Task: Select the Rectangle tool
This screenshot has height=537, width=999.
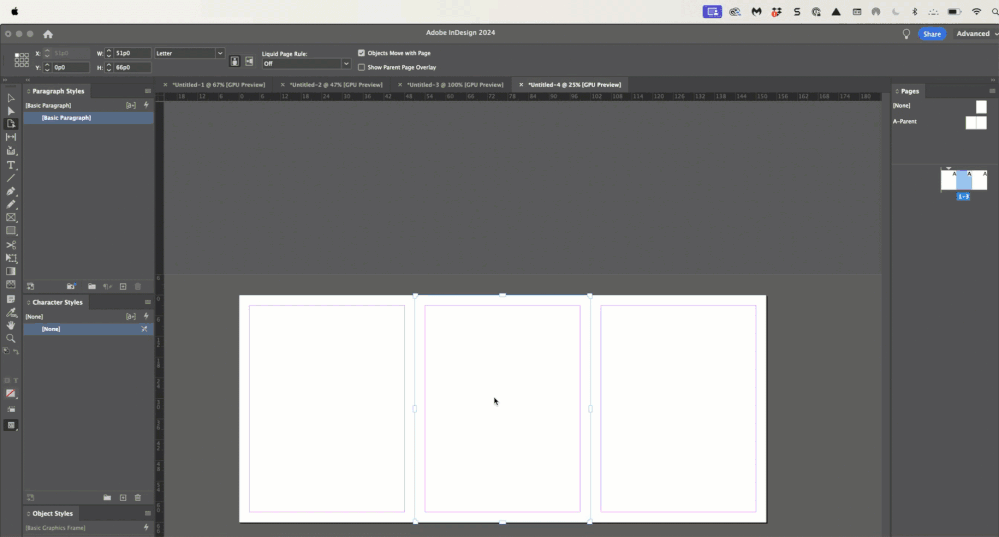Action: pos(11,231)
